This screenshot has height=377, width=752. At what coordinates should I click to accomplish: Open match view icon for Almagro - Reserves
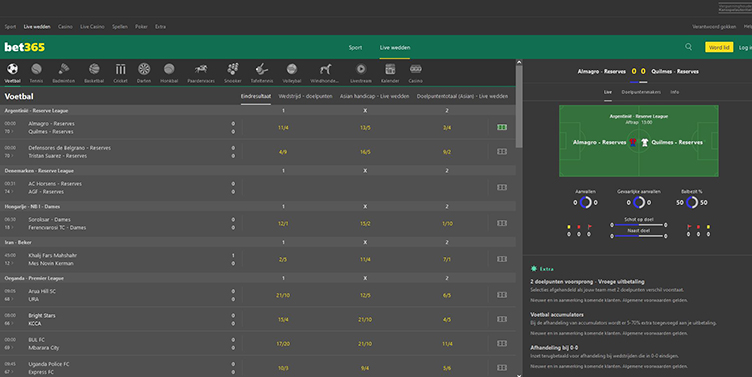(502, 127)
